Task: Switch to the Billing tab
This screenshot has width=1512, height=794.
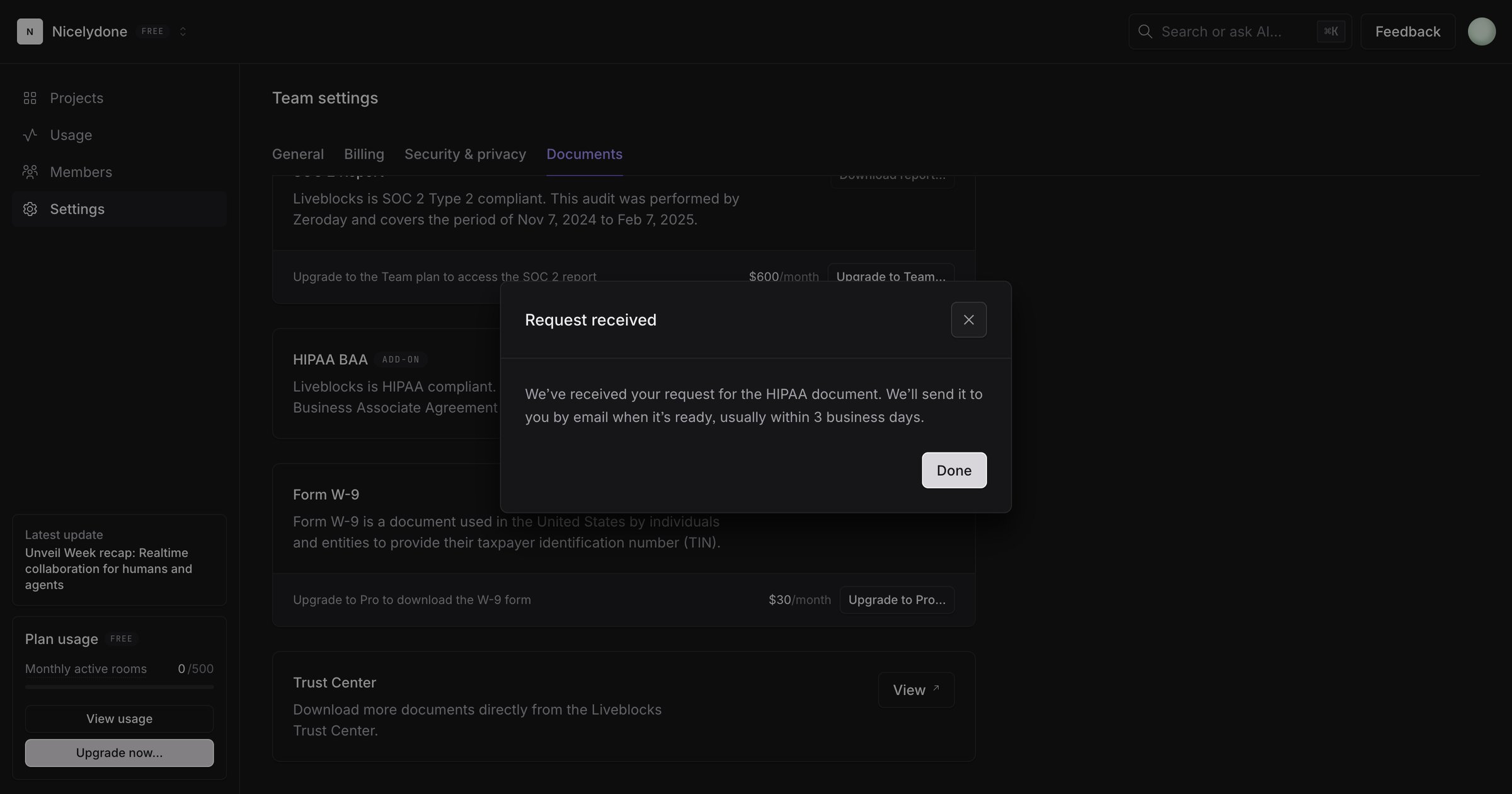Action: coord(364,154)
